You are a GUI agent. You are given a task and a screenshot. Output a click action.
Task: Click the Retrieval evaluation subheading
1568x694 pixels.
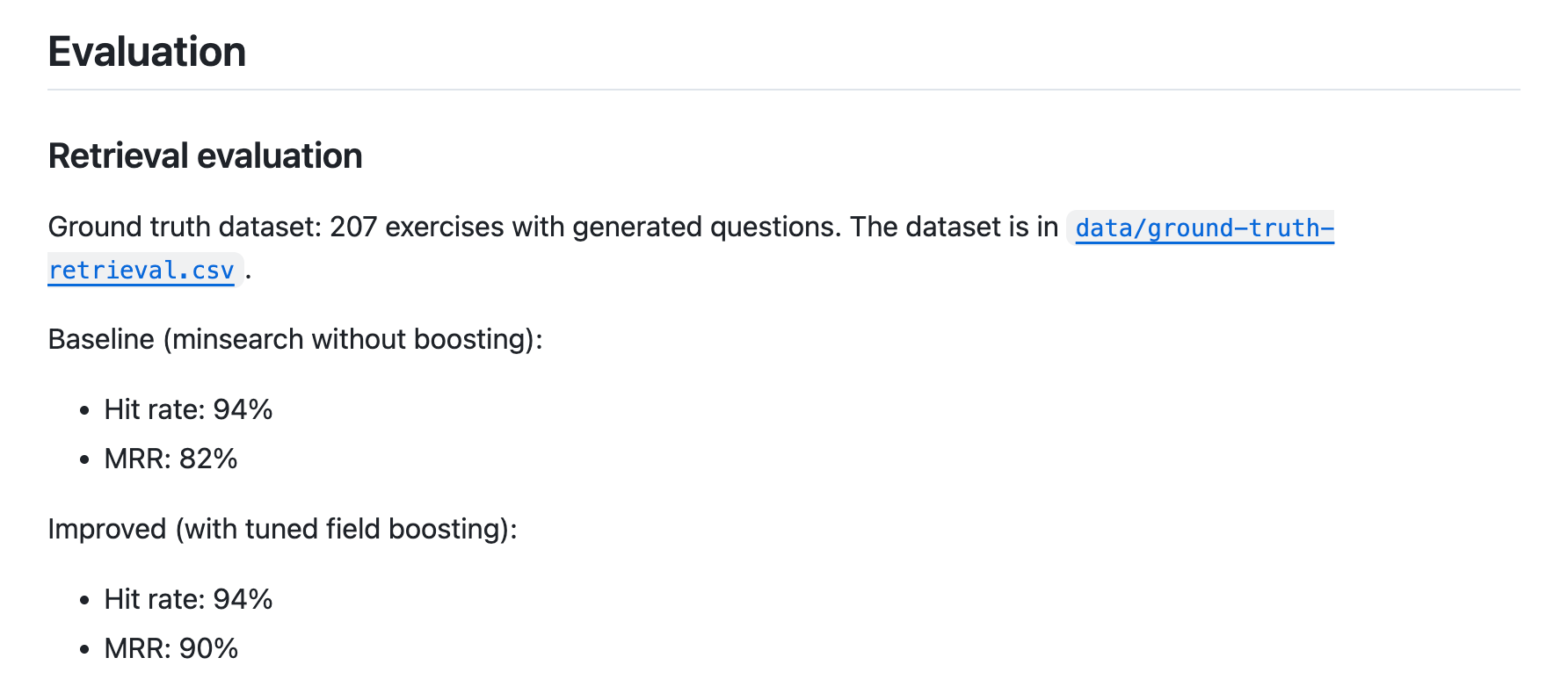(x=205, y=156)
